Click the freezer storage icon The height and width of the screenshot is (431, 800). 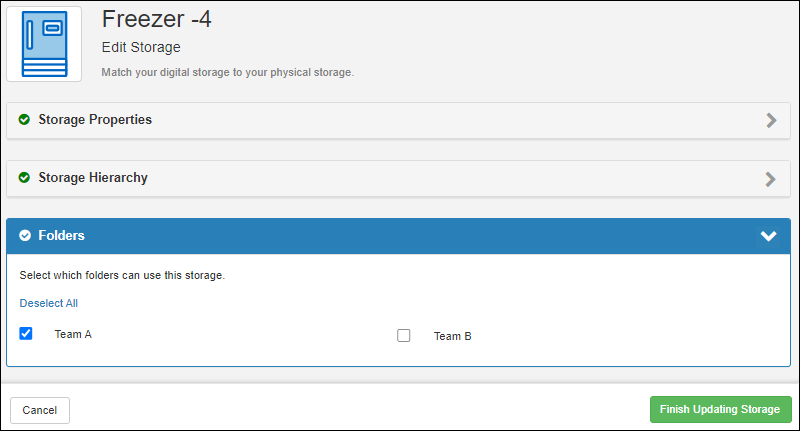coord(44,44)
